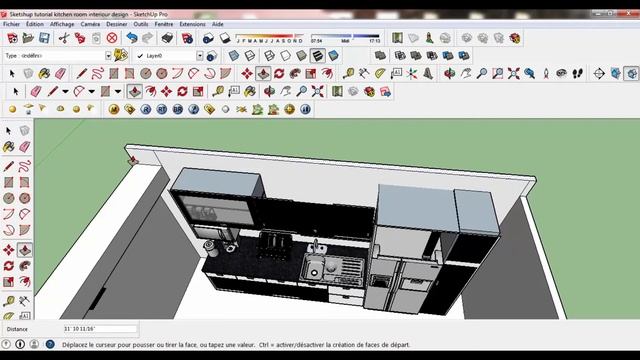The width and height of the screenshot is (640, 360).
Task: Select the Axes tool
Action: pyautogui.click(x=412, y=73)
